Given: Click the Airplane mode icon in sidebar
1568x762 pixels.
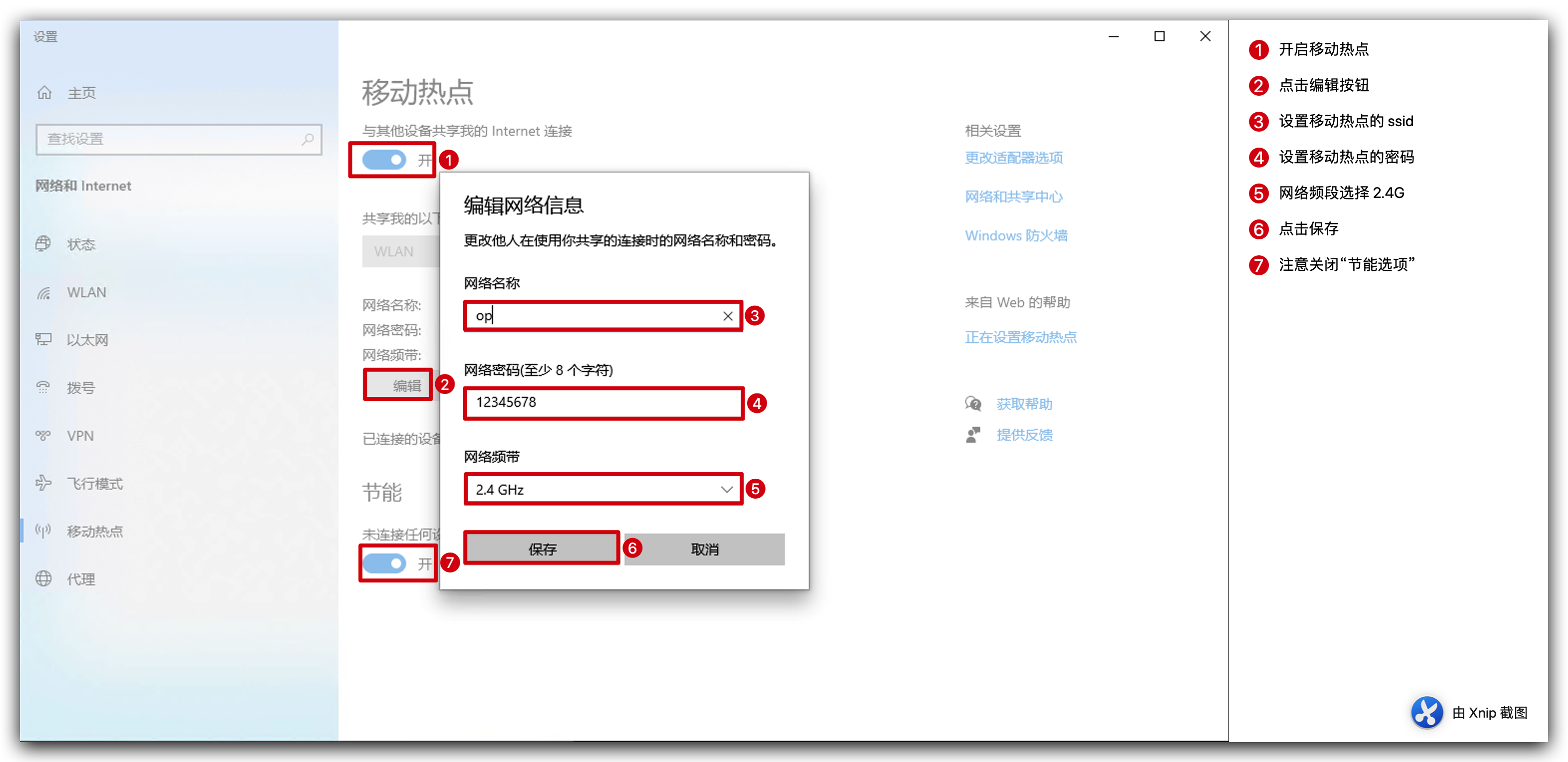Looking at the screenshot, I should pos(43,483).
